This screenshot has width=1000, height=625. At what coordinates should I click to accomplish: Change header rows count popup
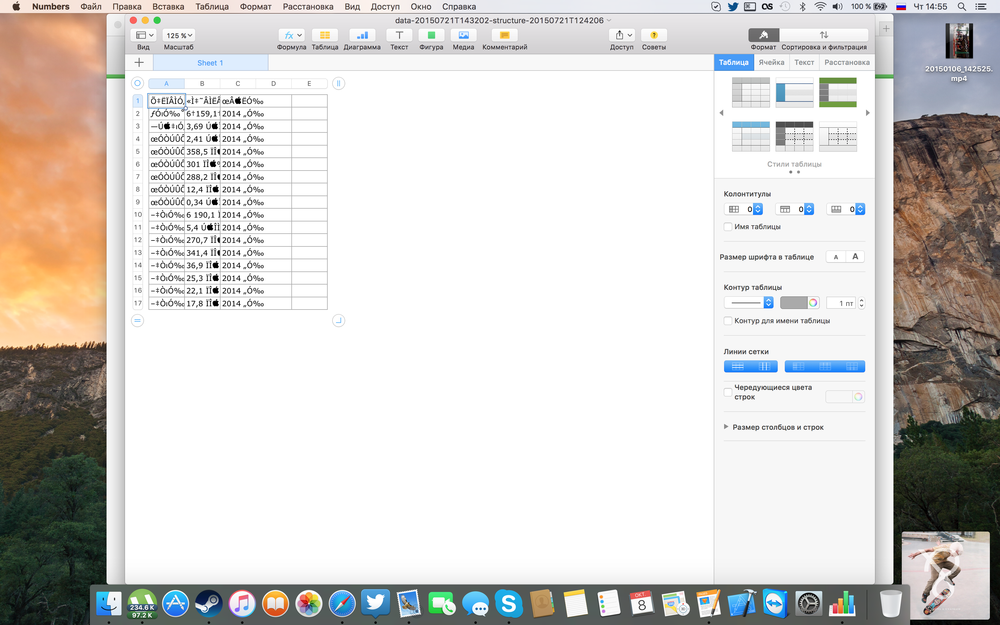[794, 209]
